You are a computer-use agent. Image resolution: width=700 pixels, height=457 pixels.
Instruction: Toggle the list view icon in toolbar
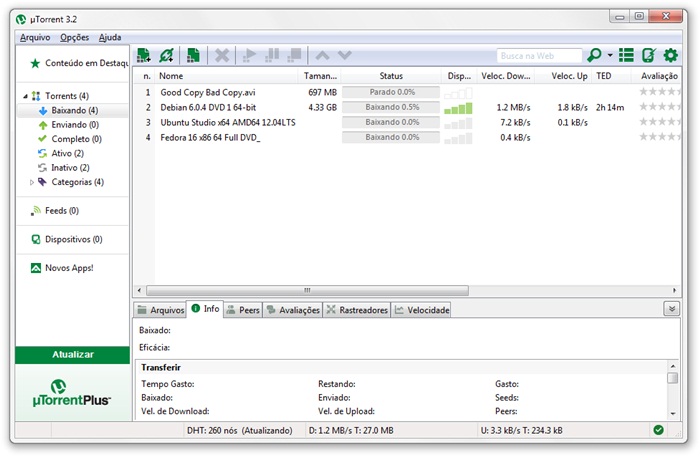point(627,56)
